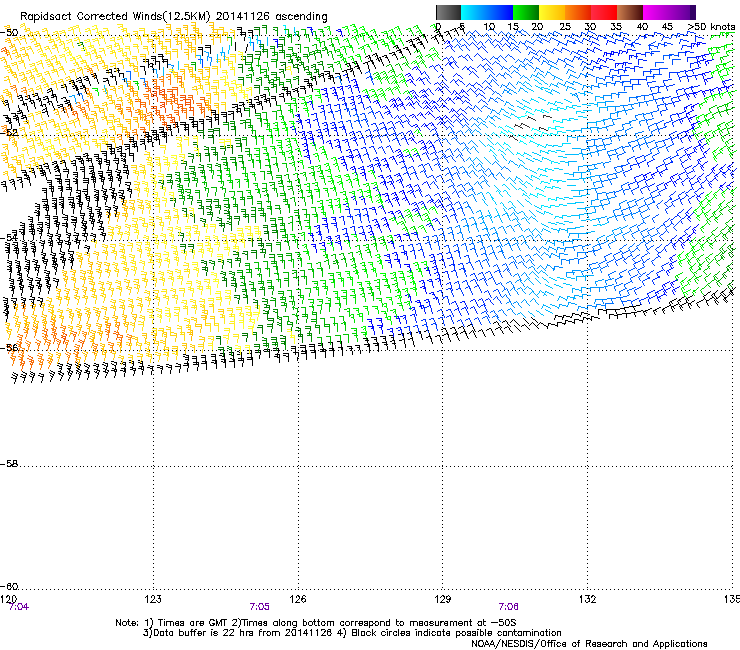Click the brown 35-40 knots legend segment
Viewport: 740px width, 650px height.
click(630, 12)
